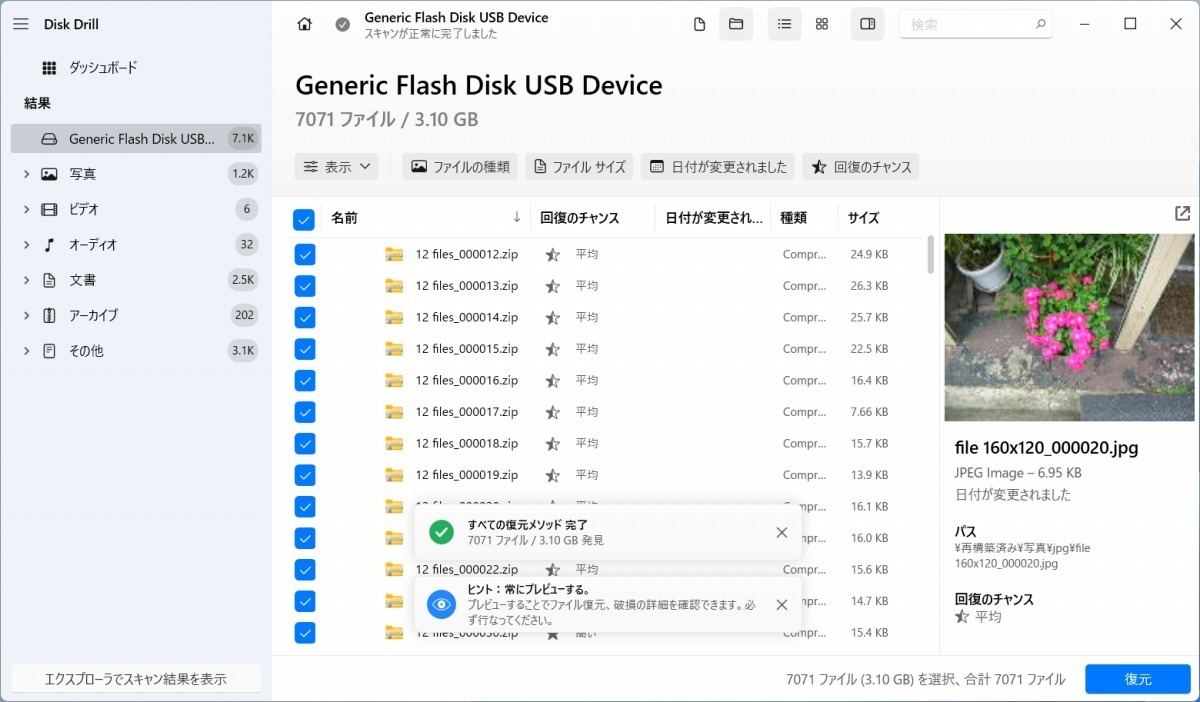Expand the アーカイブ category chevron
The image size is (1200, 702).
coord(26,315)
